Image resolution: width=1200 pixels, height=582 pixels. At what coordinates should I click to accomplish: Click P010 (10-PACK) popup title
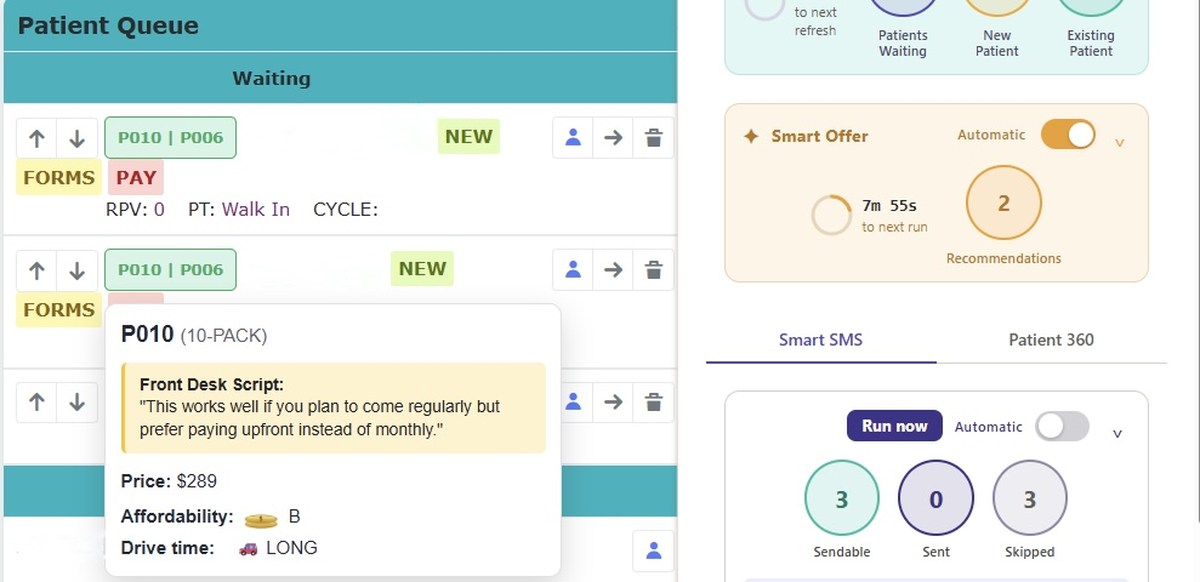click(194, 335)
